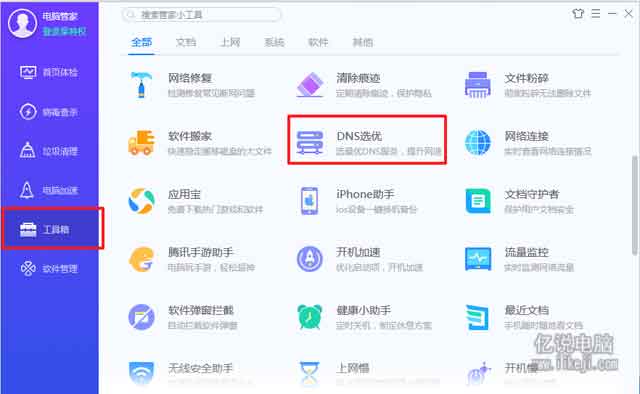
Task: Open the skin shirt icon in title bar
Action: pos(578,13)
